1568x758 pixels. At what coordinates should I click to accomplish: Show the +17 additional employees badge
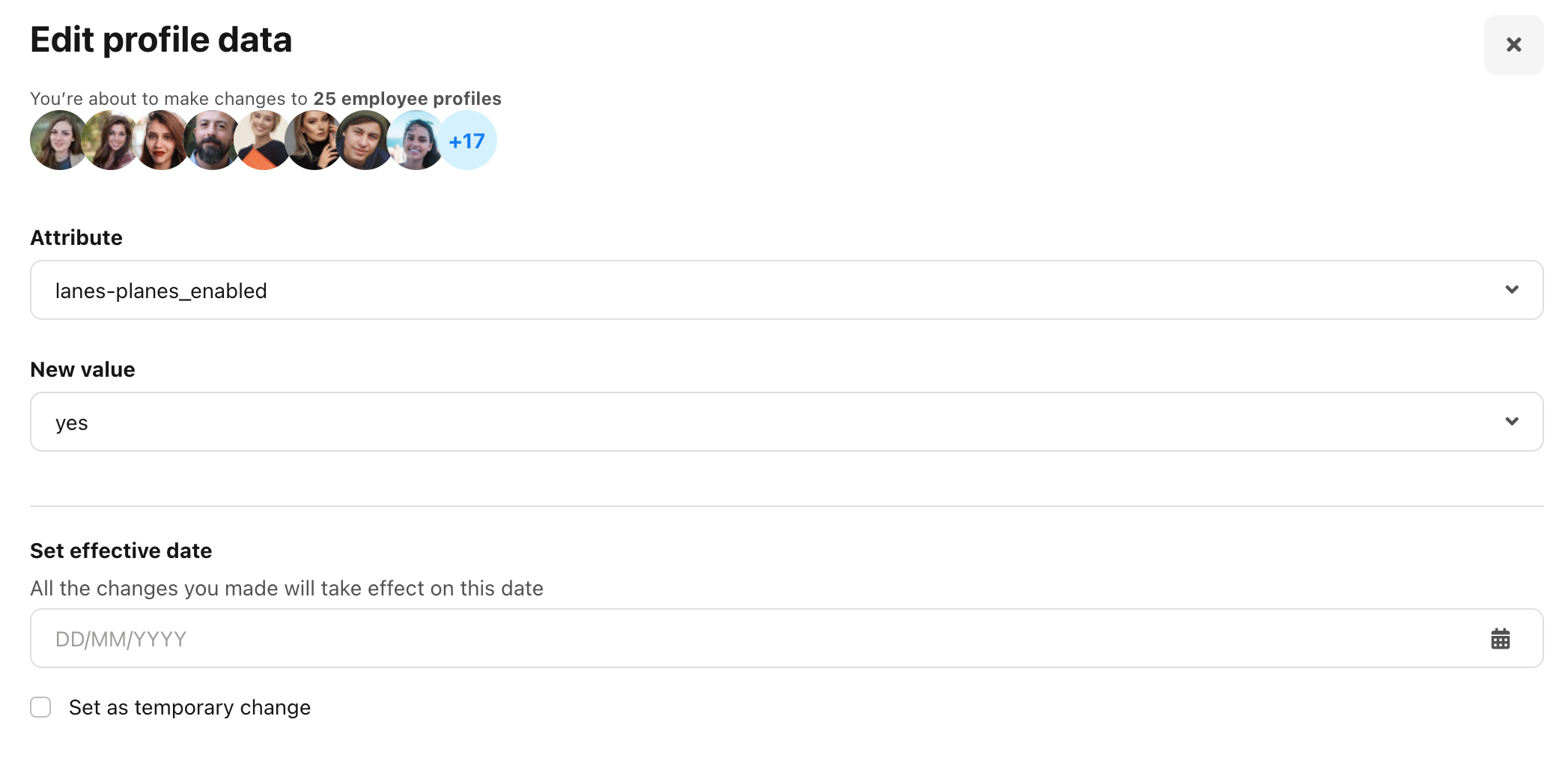pos(467,140)
